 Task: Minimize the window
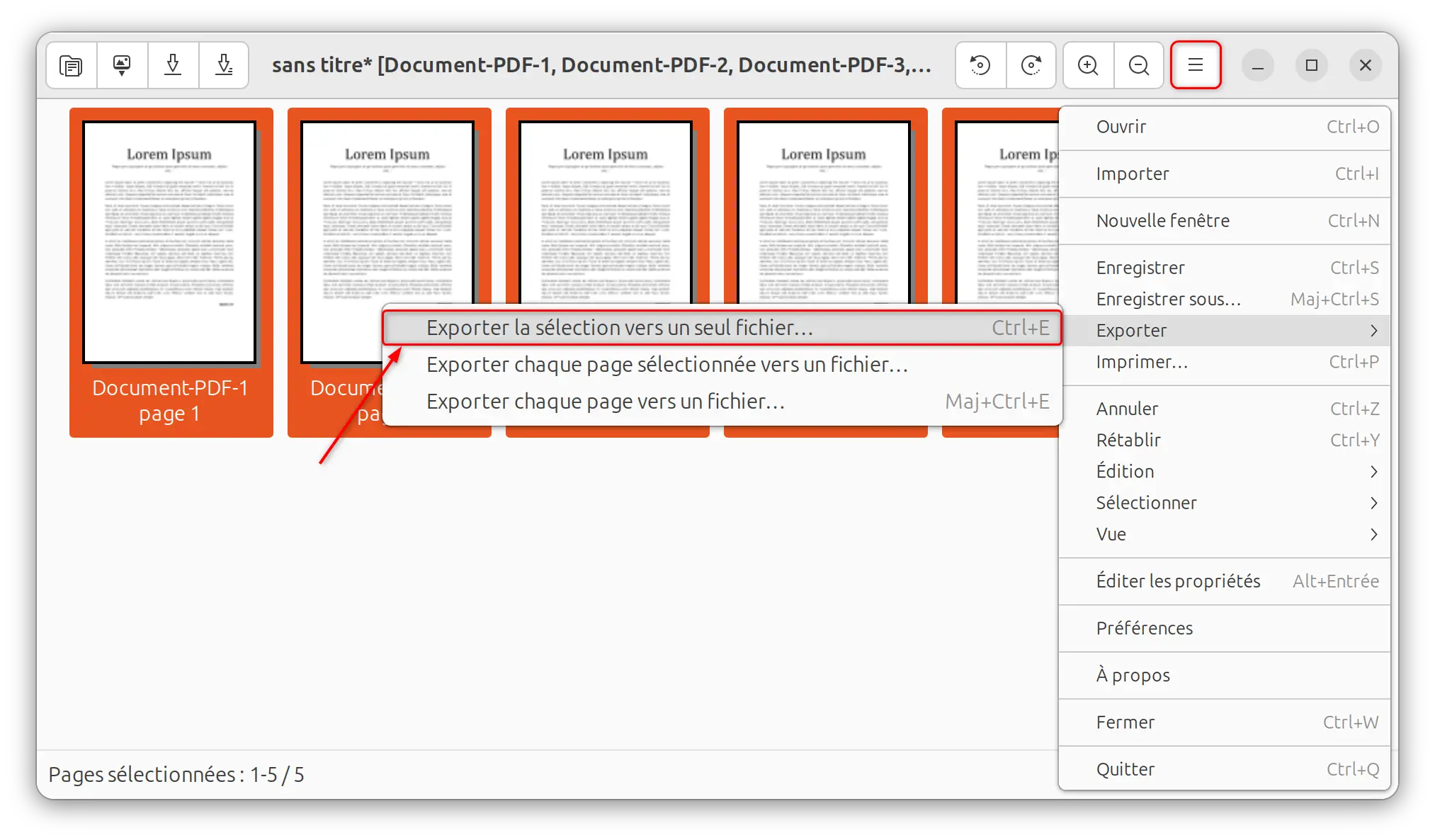coord(1258,65)
